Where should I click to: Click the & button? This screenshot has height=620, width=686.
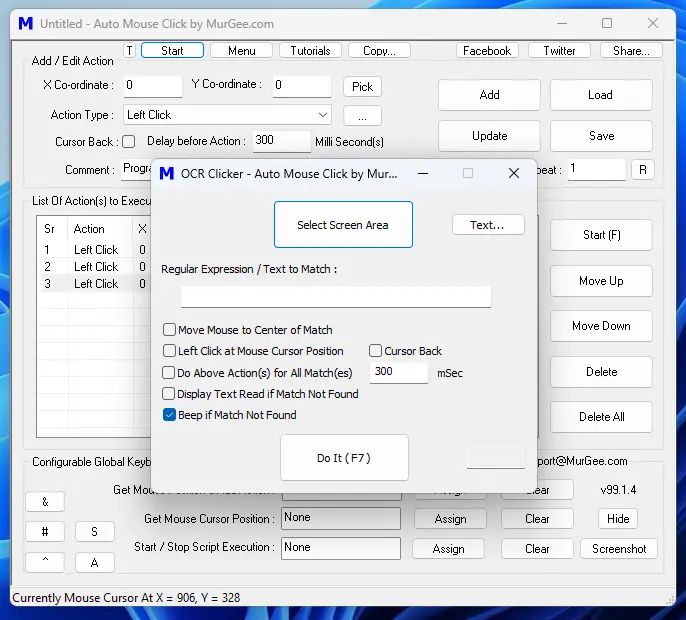45,501
